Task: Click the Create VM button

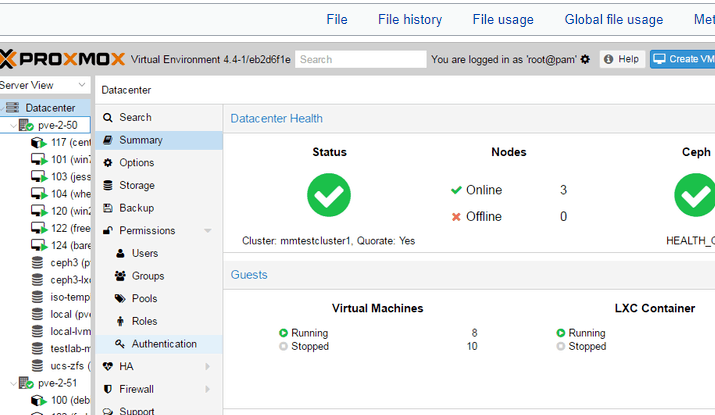Action: [x=683, y=59]
